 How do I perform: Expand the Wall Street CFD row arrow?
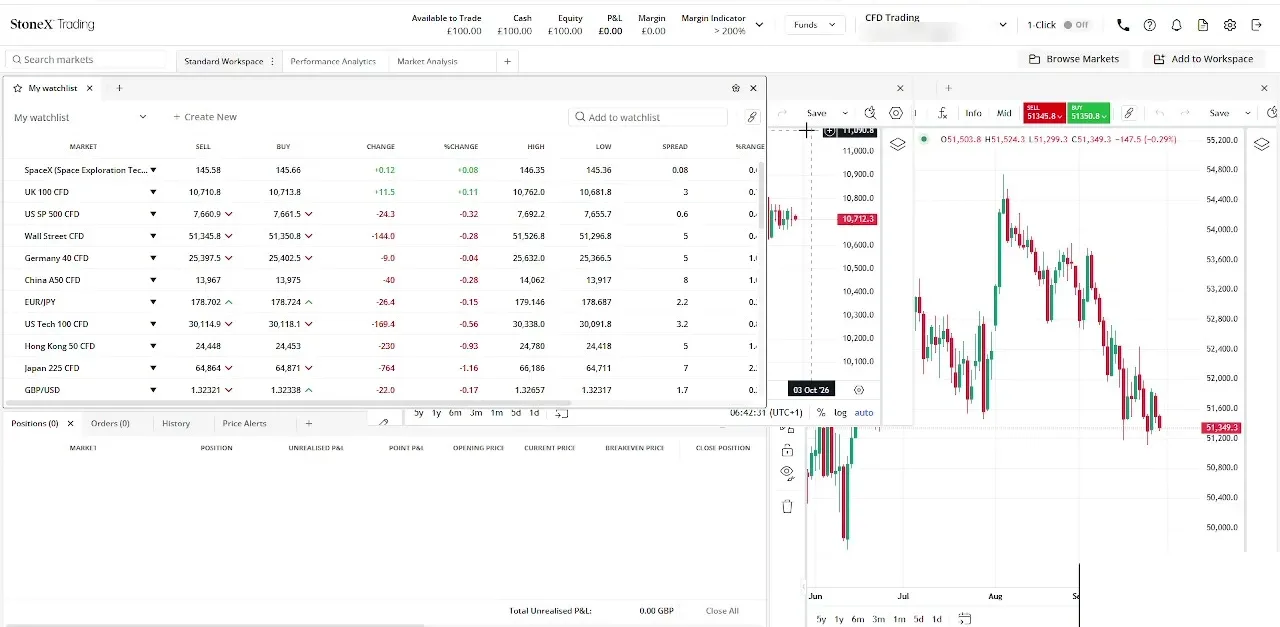click(x=153, y=236)
